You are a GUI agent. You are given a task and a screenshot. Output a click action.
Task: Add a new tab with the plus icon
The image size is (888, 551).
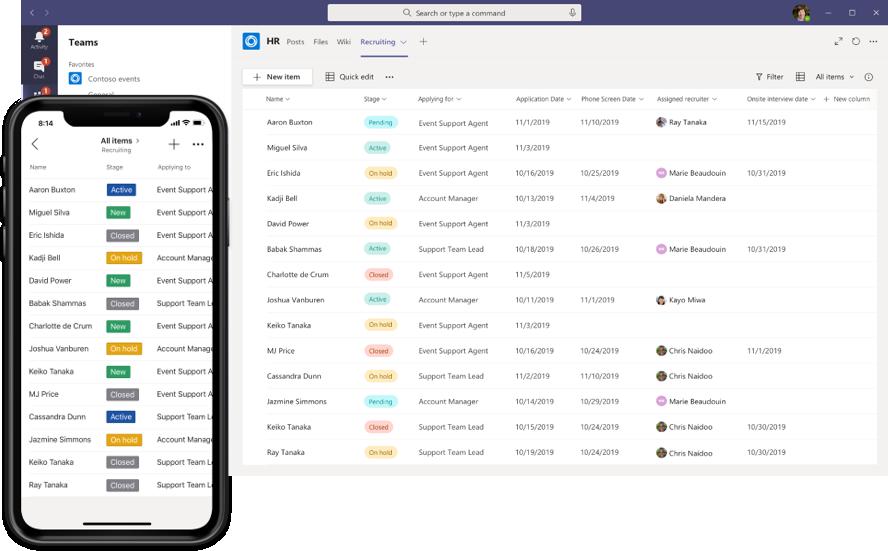423,41
